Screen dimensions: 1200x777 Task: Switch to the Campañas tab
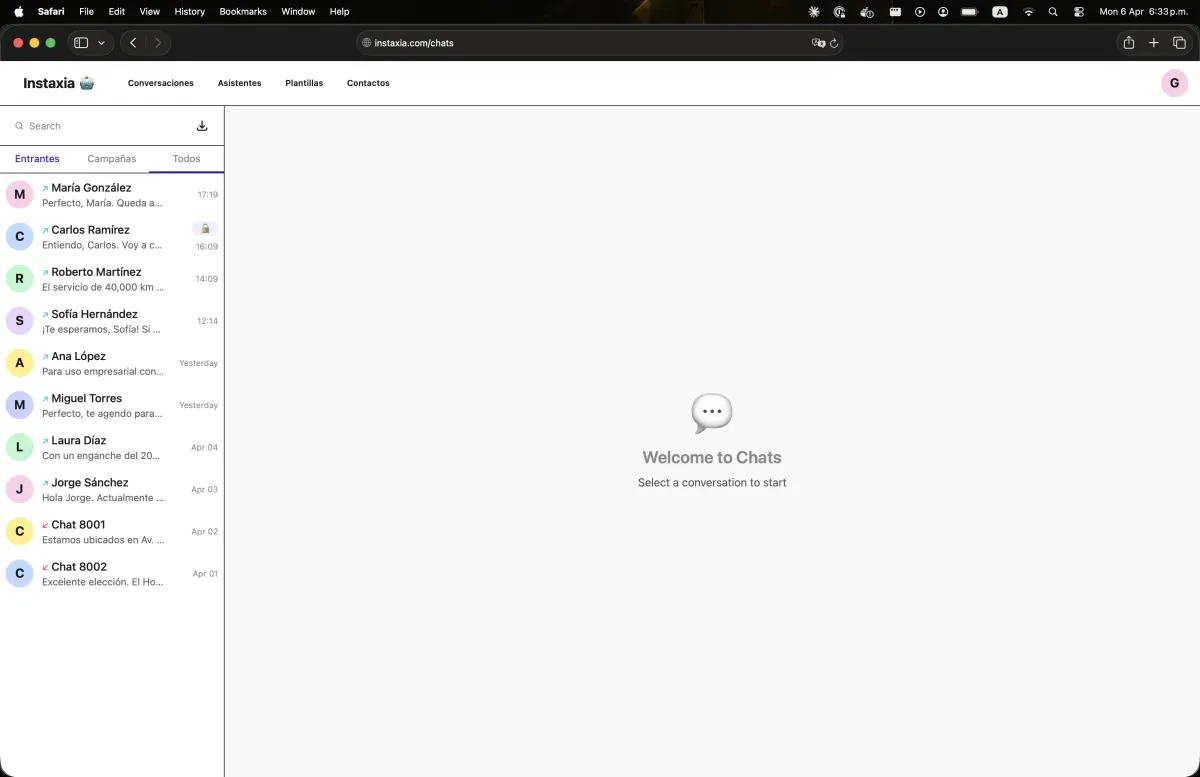[111, 158]
